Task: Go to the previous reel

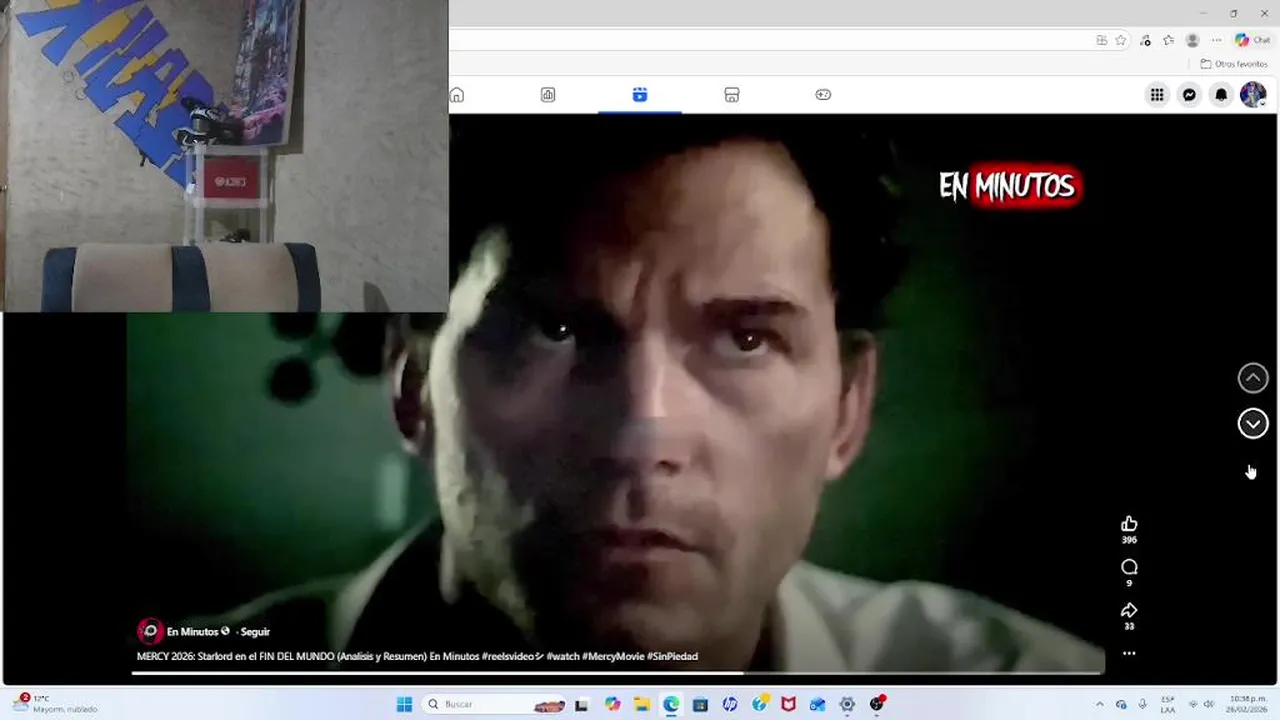Action: 1253,378
